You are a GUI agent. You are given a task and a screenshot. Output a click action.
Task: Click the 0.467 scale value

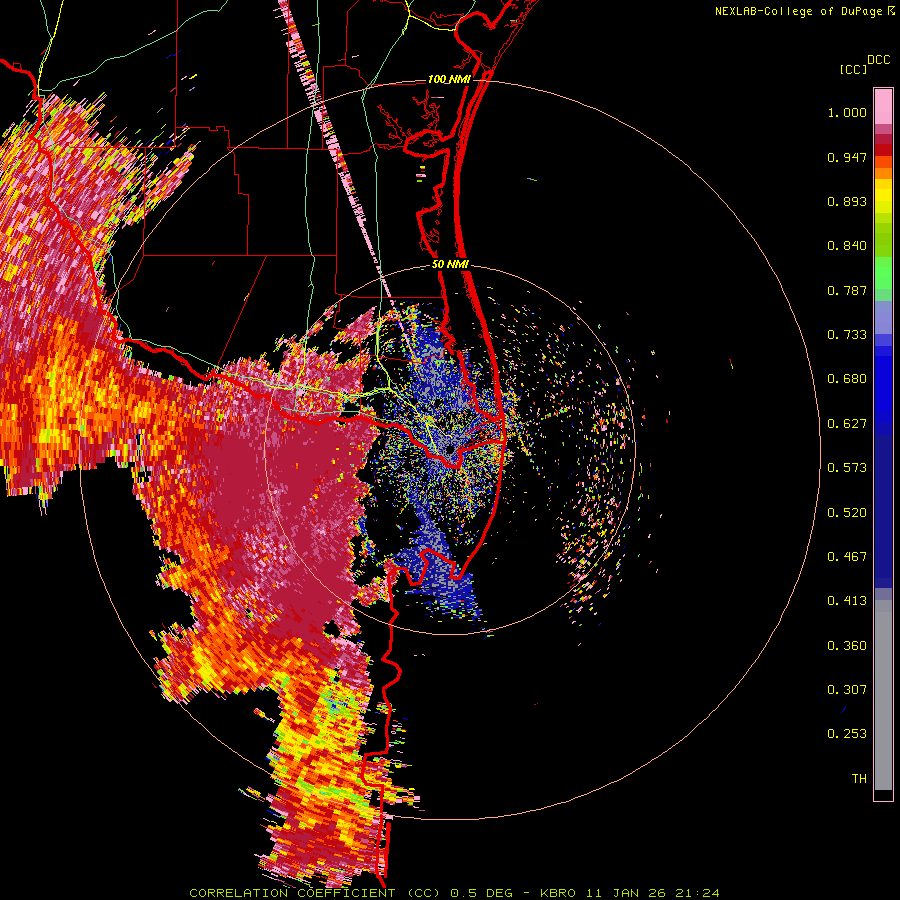pyautogui.click(x=847, y=557)
